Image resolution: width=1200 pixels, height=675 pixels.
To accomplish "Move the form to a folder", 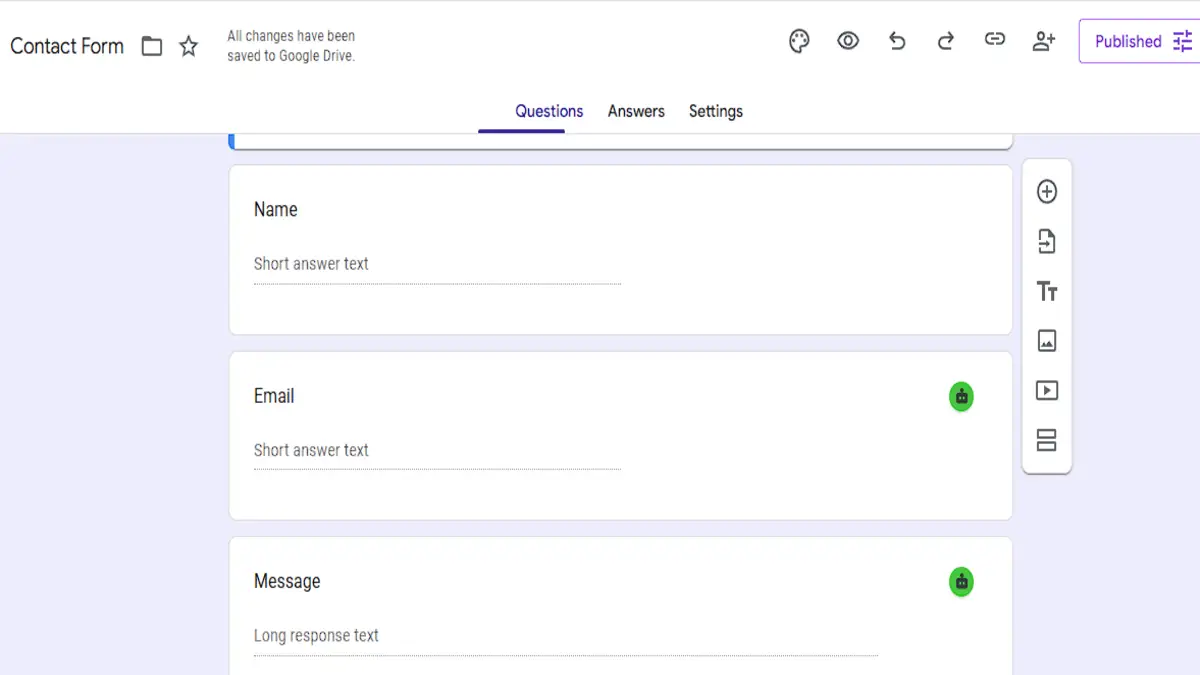I will 152,46.
